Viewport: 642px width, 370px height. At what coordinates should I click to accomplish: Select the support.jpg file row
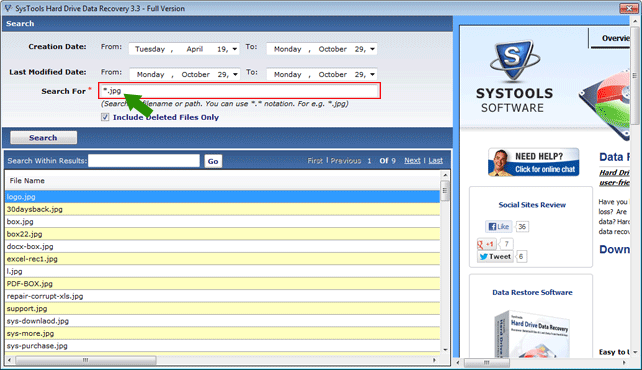click(223, 309)
